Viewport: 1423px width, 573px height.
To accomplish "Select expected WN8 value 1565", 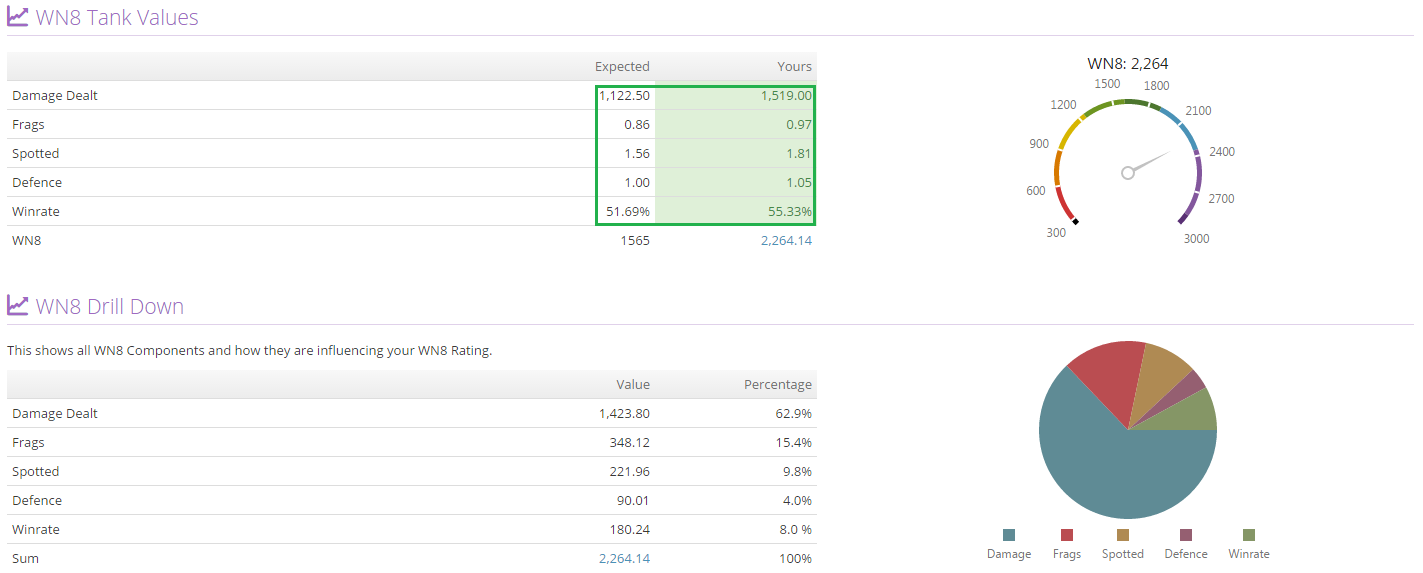I will (x=635, y=240).
